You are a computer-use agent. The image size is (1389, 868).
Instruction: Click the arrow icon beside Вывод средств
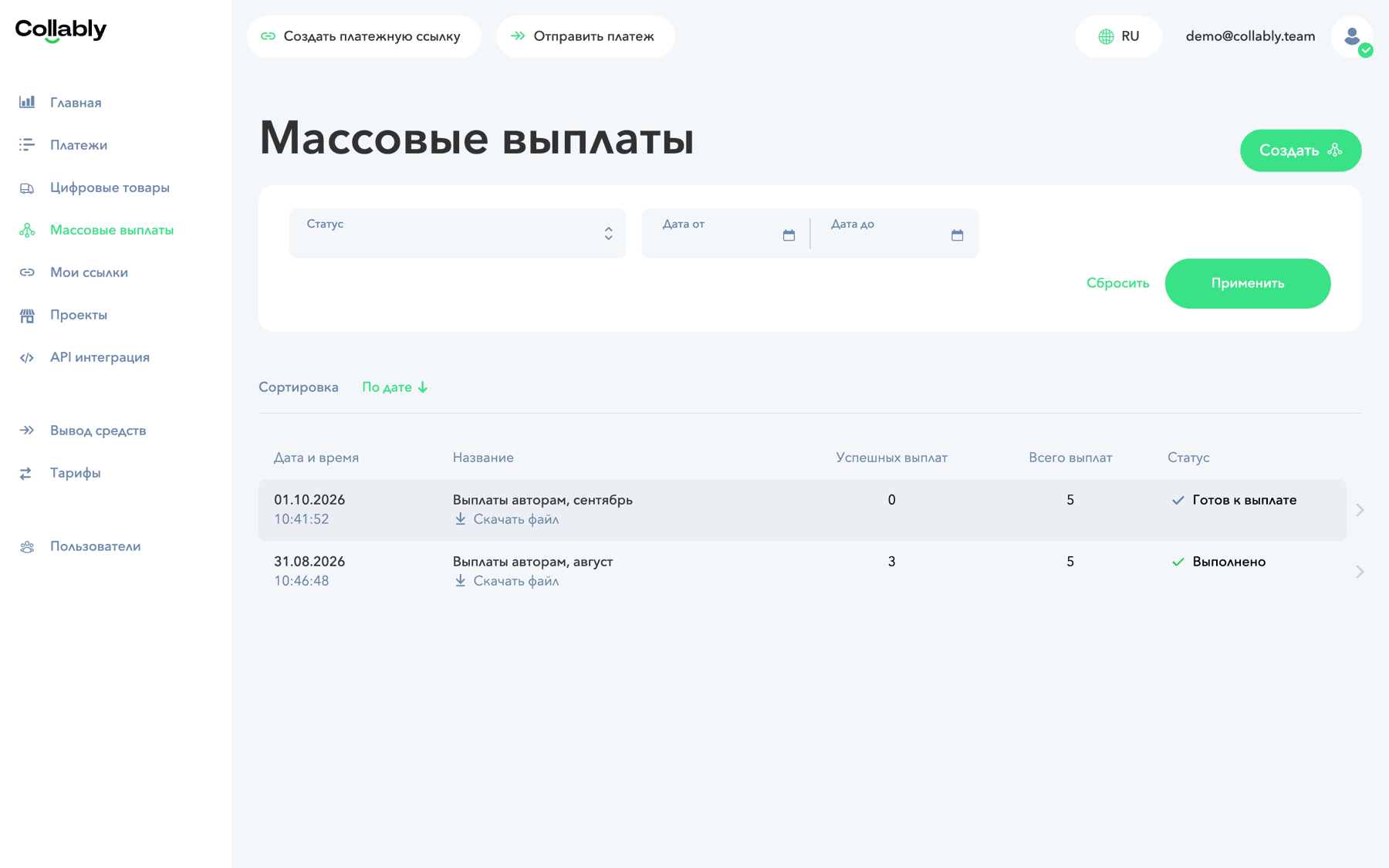(x=27, y=431)
